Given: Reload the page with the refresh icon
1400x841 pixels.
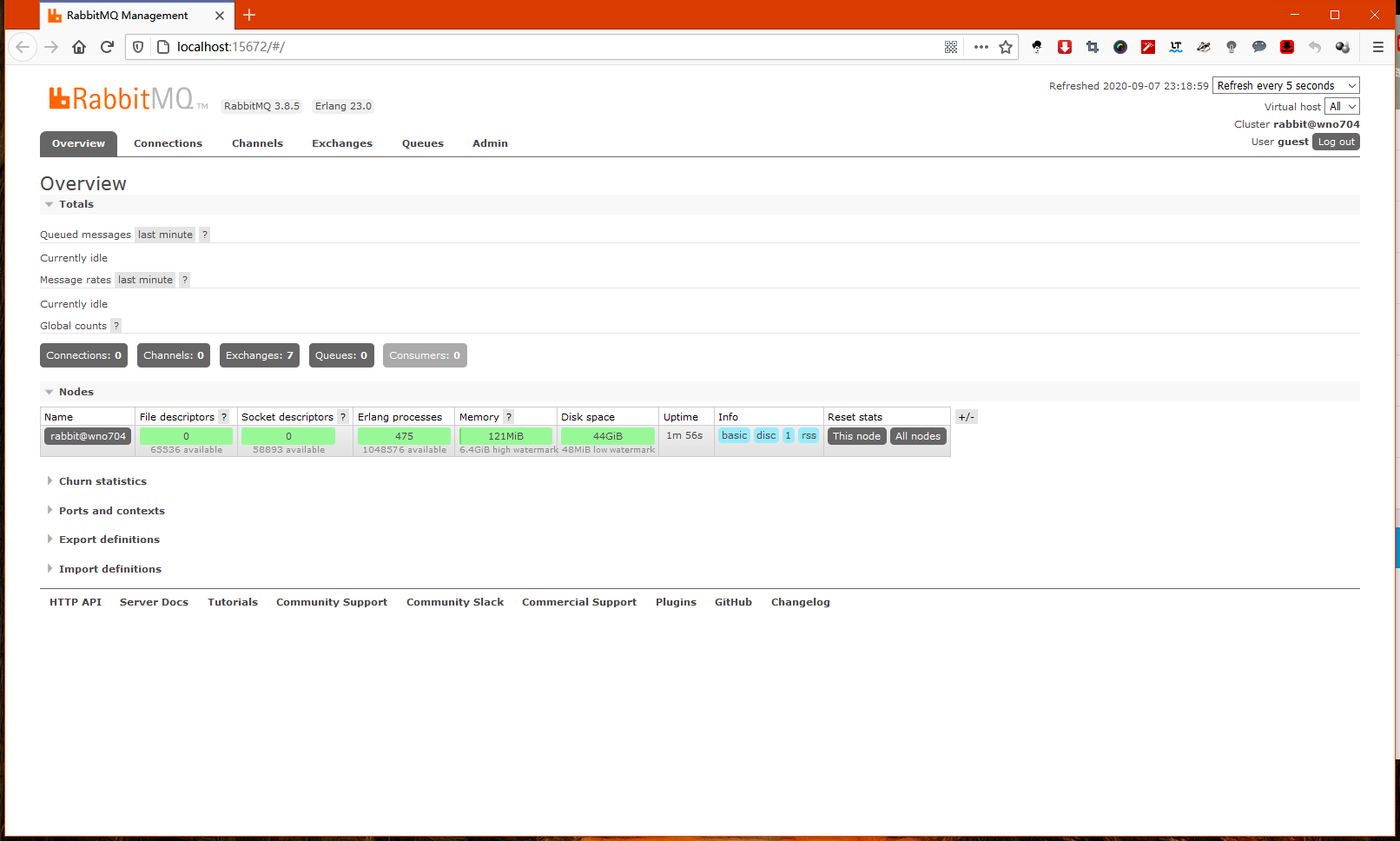Looking at the screenshot, I should point(107,47).
